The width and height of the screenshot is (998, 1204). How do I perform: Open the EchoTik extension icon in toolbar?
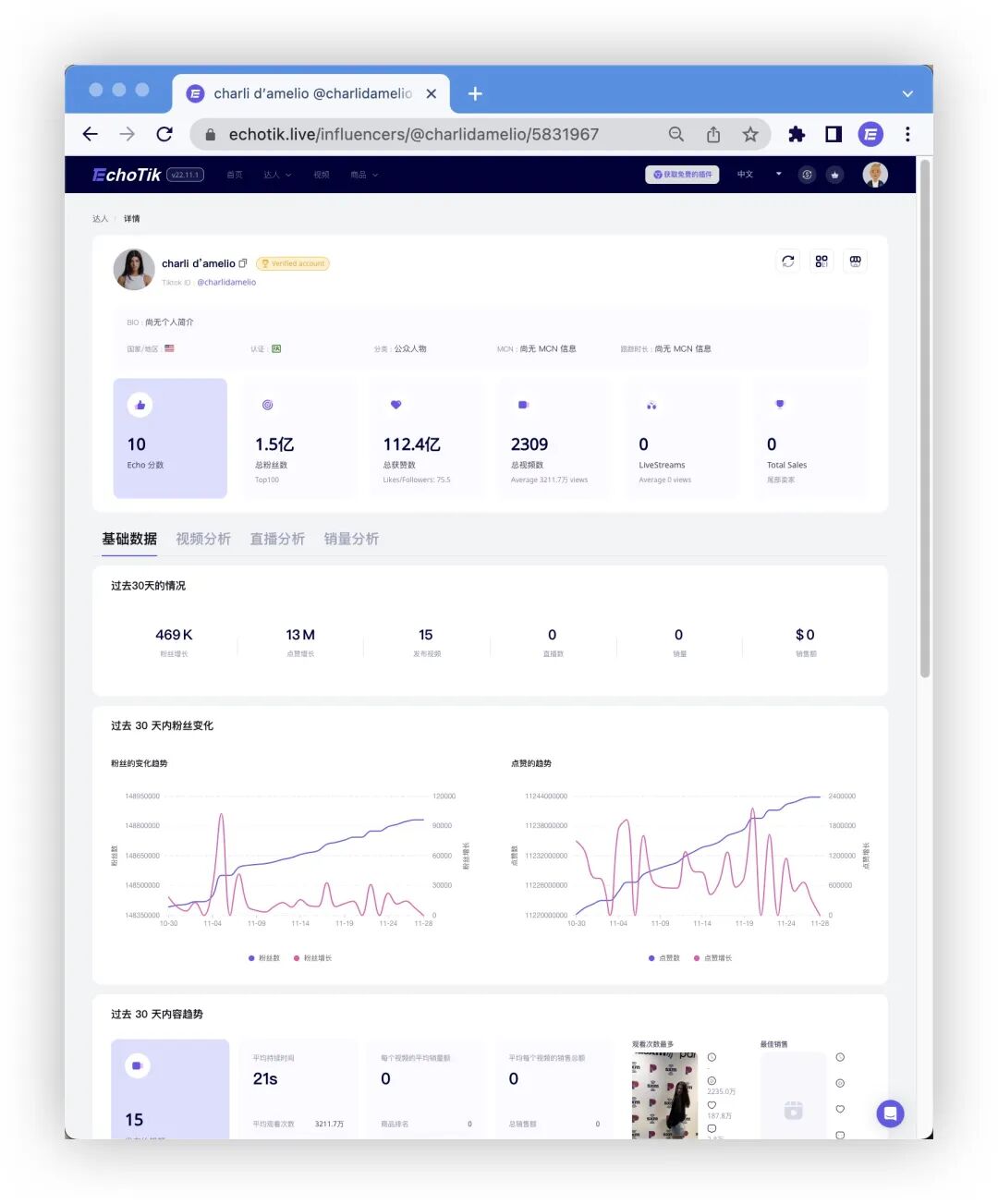click(870, 134)
